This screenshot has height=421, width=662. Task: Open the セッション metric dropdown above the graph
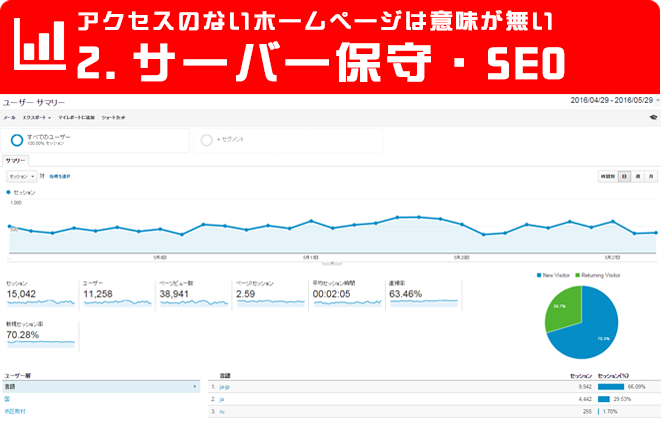[19, 176]
